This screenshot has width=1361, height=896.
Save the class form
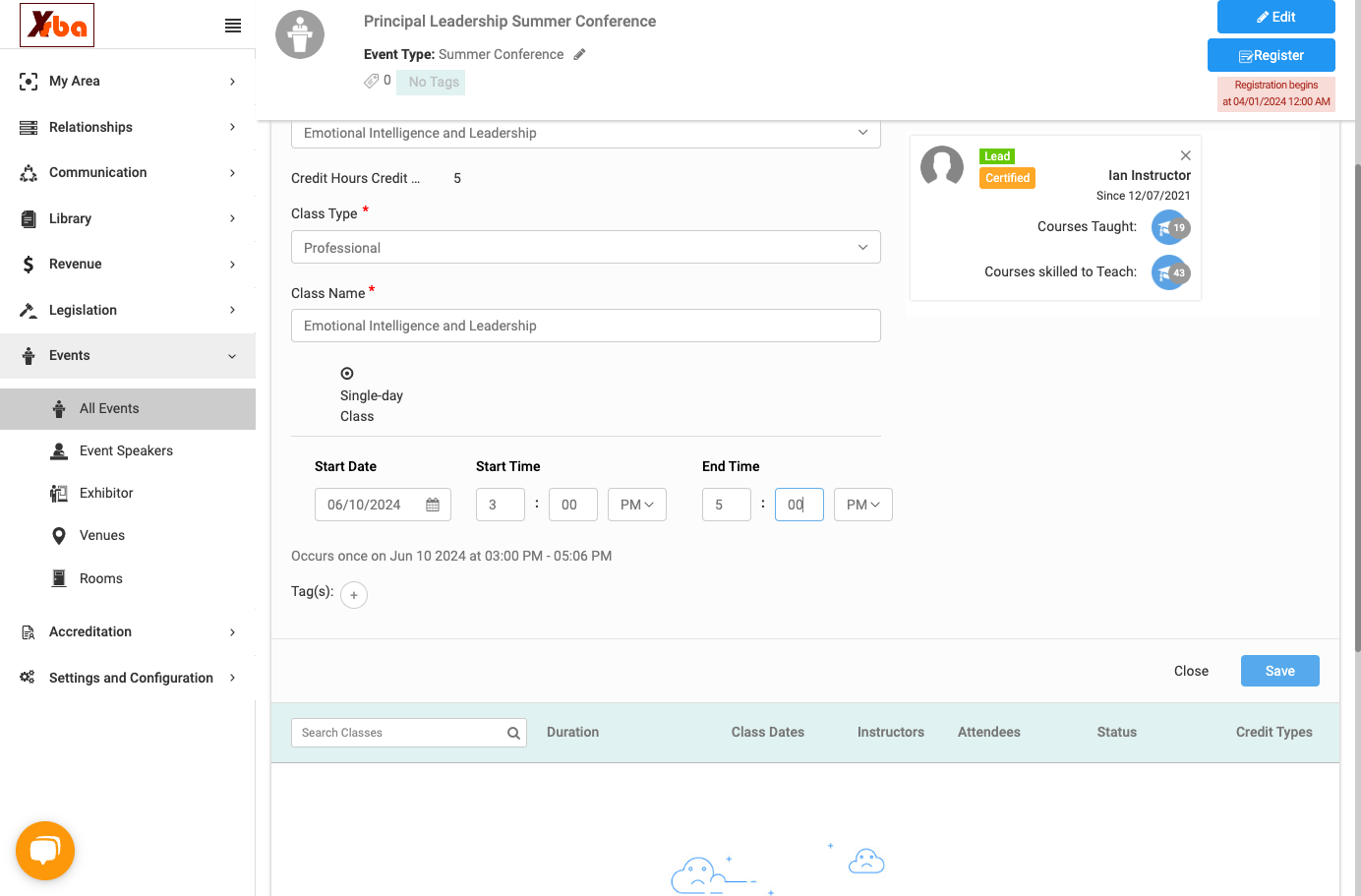point(1280,671)
